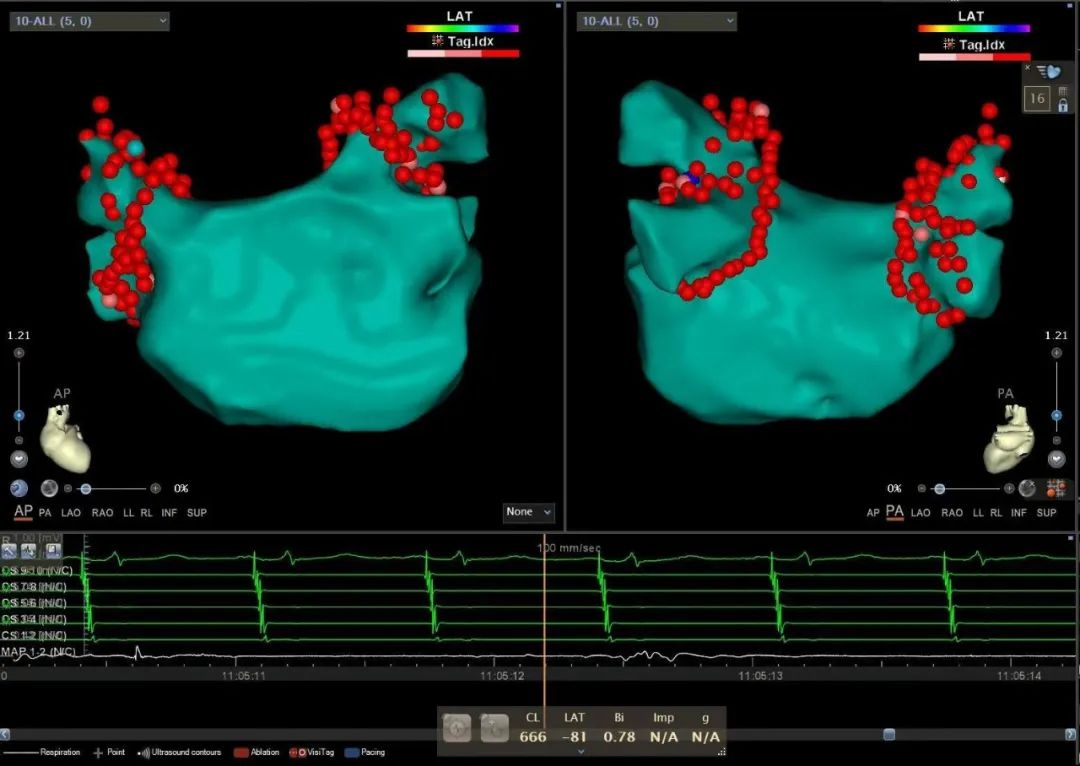Toggle the Pacing legend marker
1080x766 pixels.
tap(351, 752)
